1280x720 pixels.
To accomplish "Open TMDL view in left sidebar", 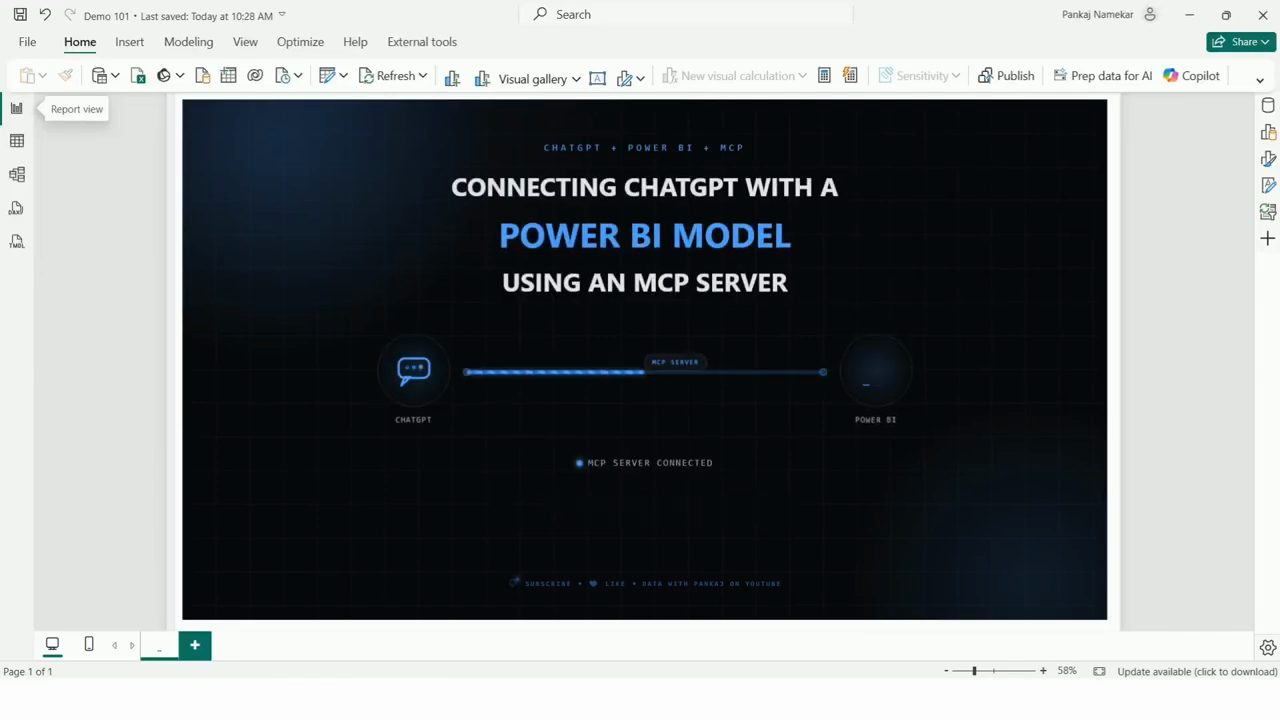I will click(16, 241).
